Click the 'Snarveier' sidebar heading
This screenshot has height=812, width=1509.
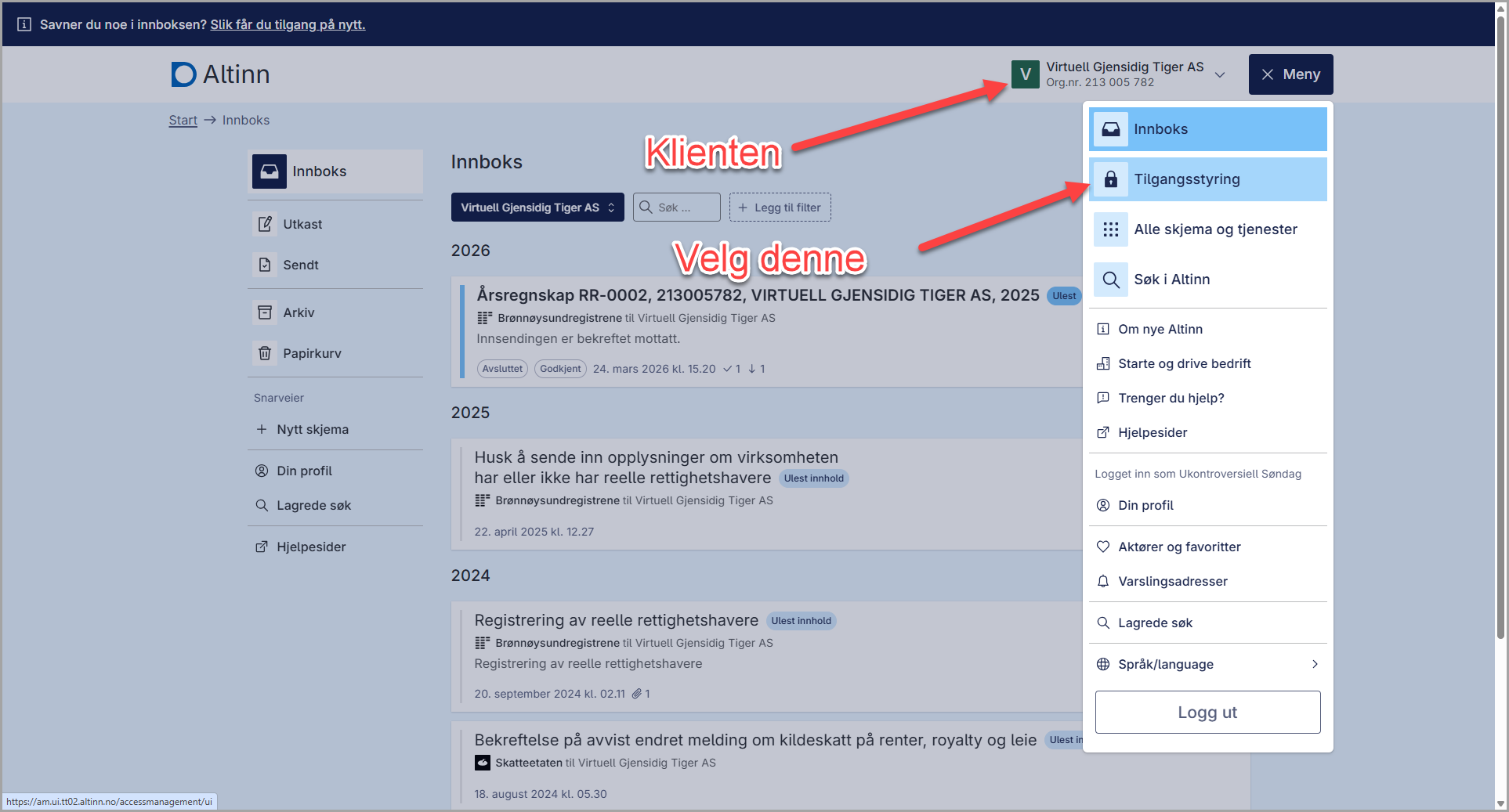click(279, 398)
